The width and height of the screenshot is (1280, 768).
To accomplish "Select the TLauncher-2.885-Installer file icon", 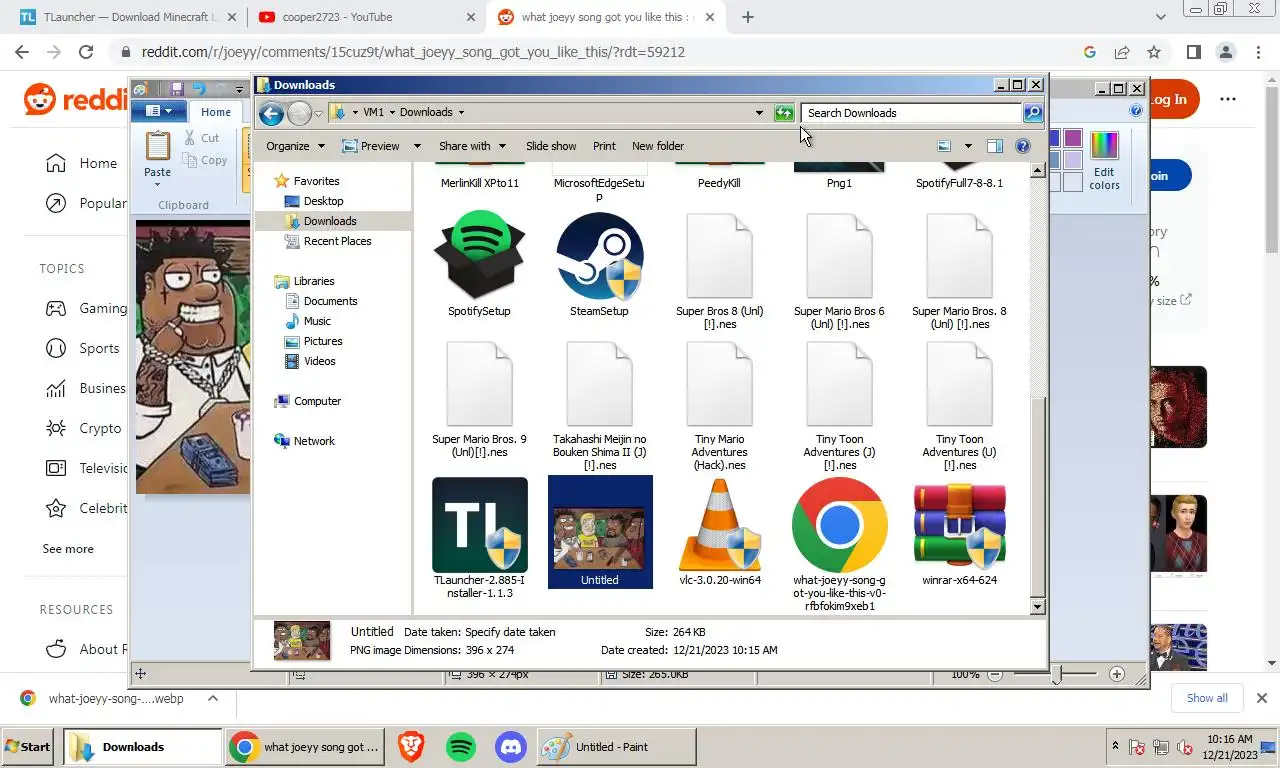I will tap(480, 524).
